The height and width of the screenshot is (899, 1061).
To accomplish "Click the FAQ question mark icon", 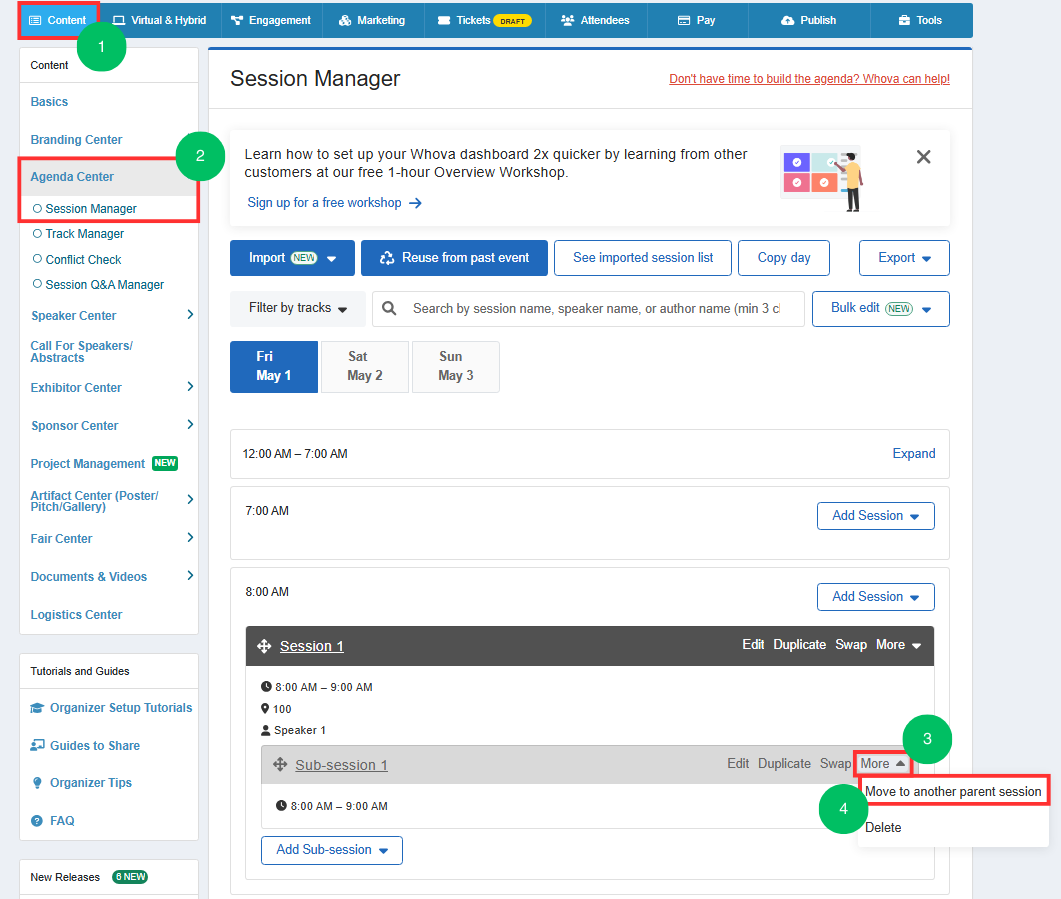I will pyautogui.click(x=37, y=821).
